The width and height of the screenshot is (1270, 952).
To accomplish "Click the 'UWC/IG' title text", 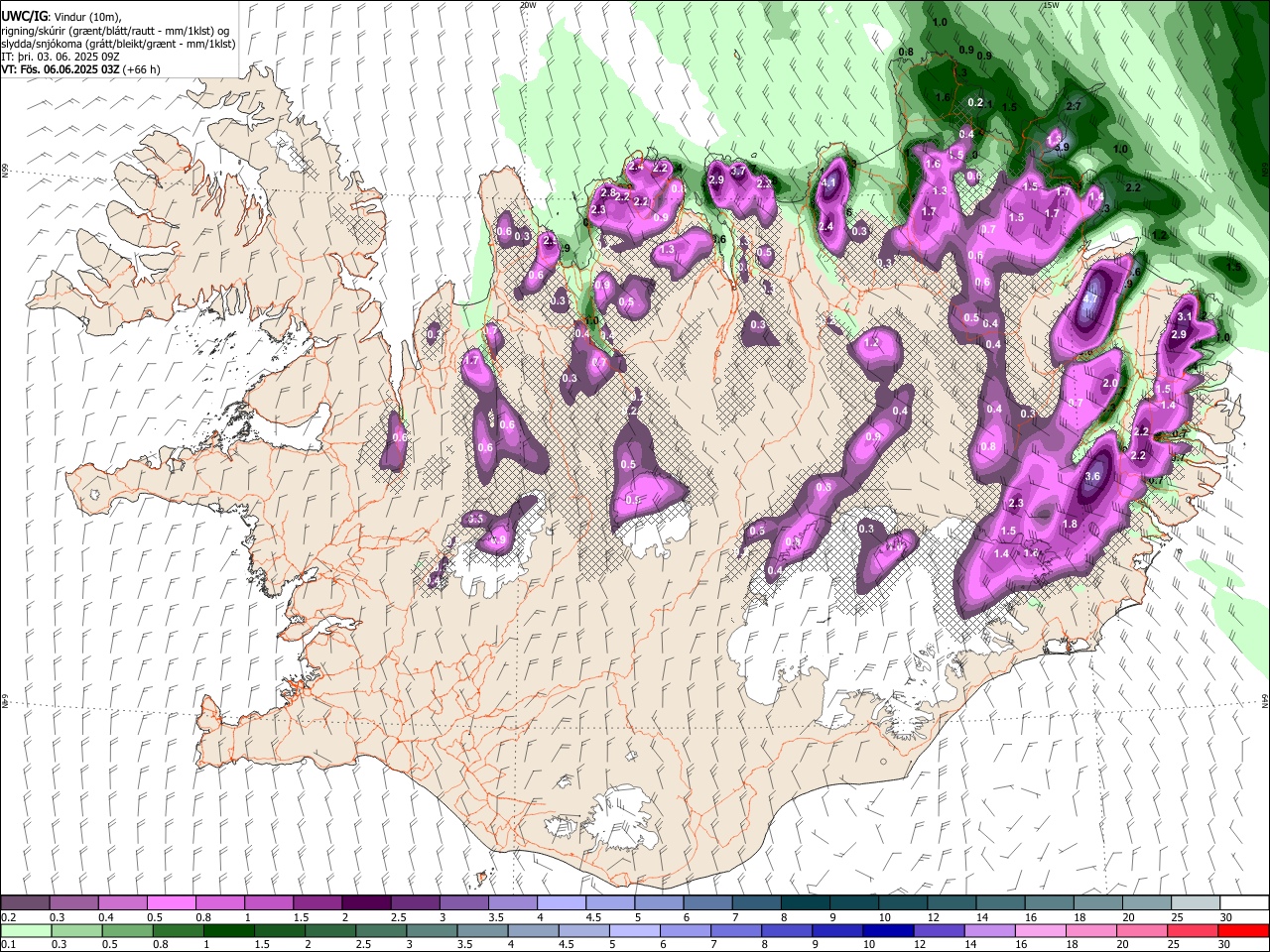I will 23,16.
